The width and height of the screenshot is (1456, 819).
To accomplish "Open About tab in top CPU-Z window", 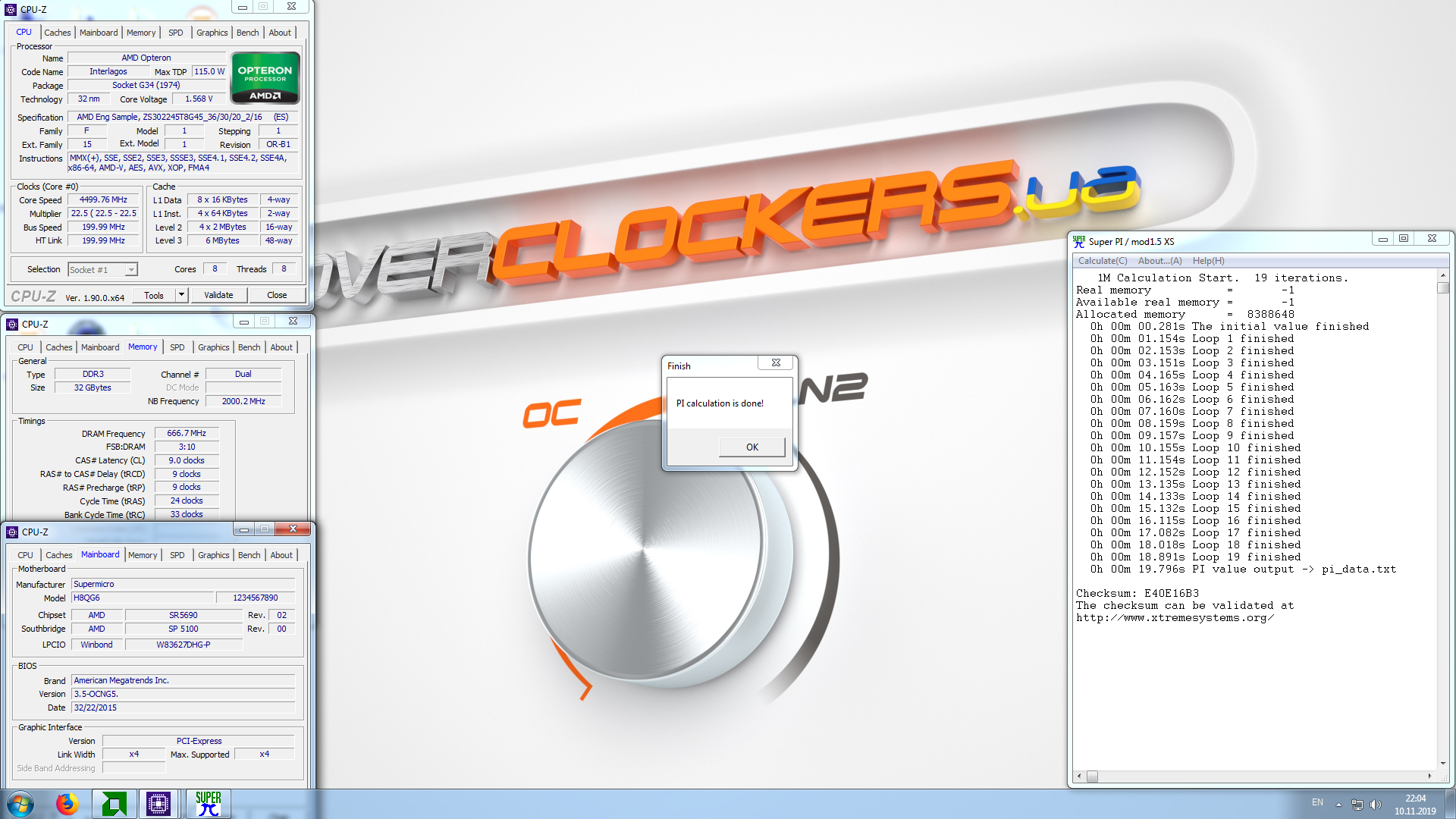I will [280, 33].
